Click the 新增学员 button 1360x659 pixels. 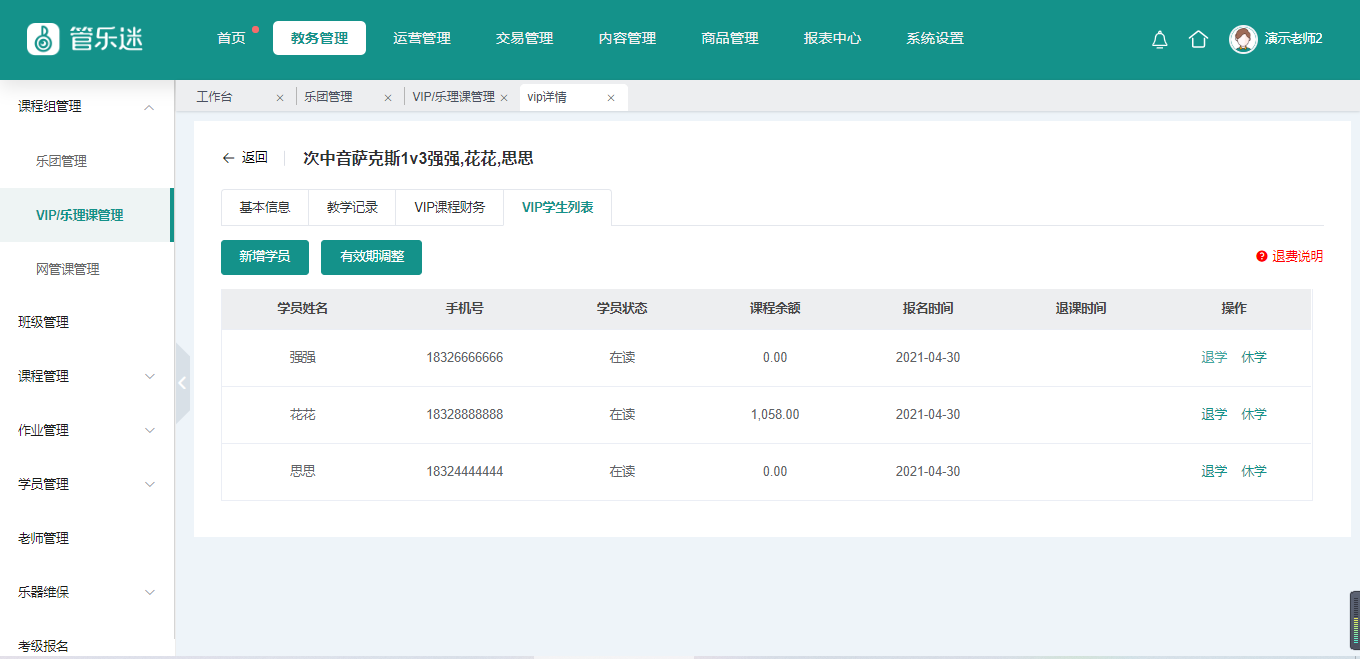(x=265, y=257)
